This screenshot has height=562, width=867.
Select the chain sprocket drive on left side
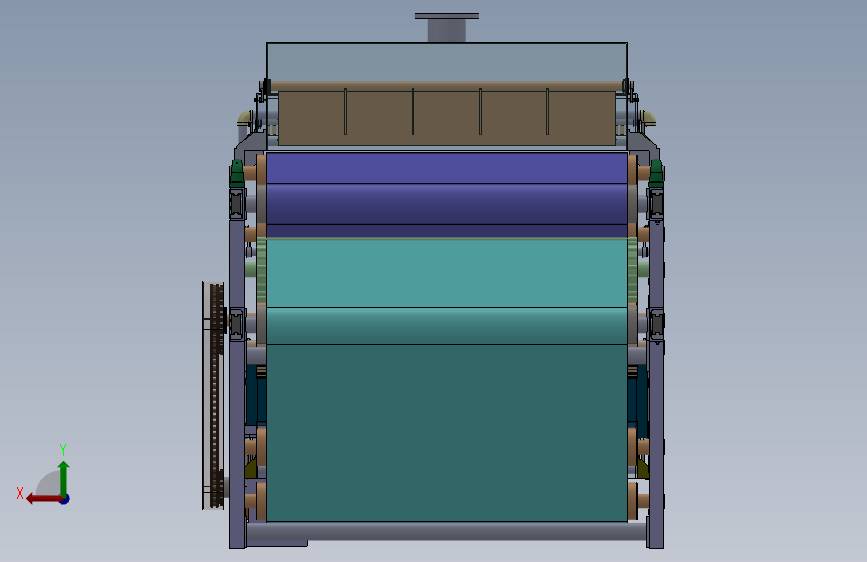point(213,396)
